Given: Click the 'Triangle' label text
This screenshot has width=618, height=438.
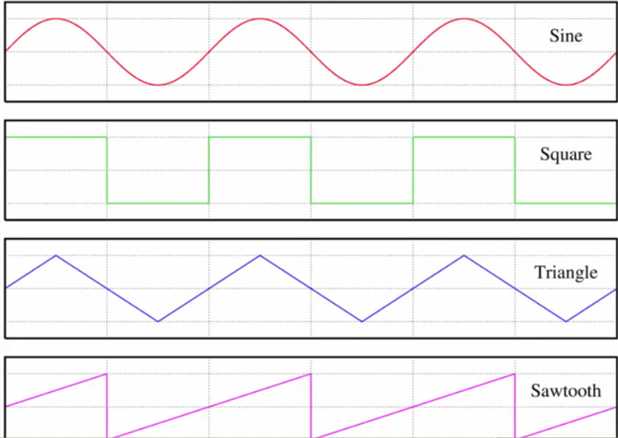Looking at the screenshot, I should click(x=566, y=272).
